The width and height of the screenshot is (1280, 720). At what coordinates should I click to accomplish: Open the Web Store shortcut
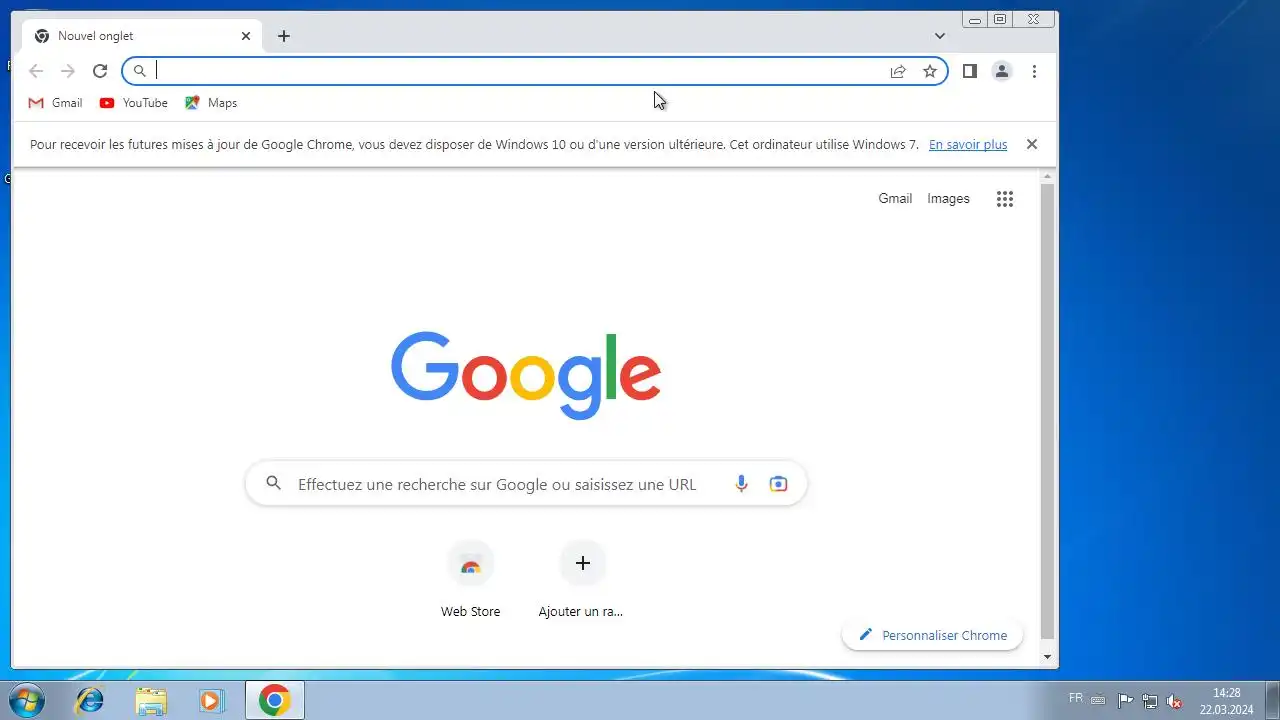[471, 580]
